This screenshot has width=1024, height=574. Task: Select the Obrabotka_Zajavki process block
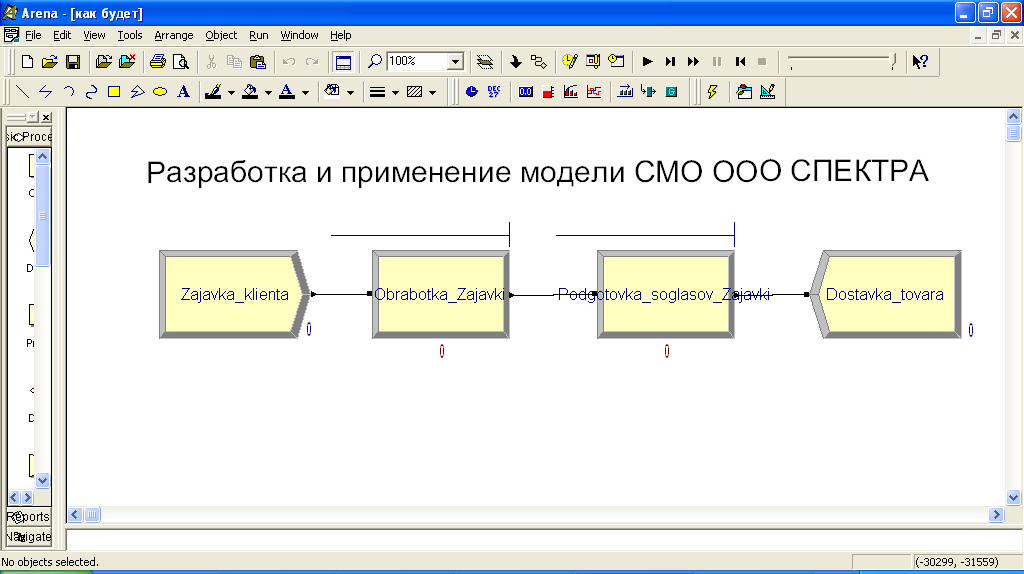click(441, 295)
